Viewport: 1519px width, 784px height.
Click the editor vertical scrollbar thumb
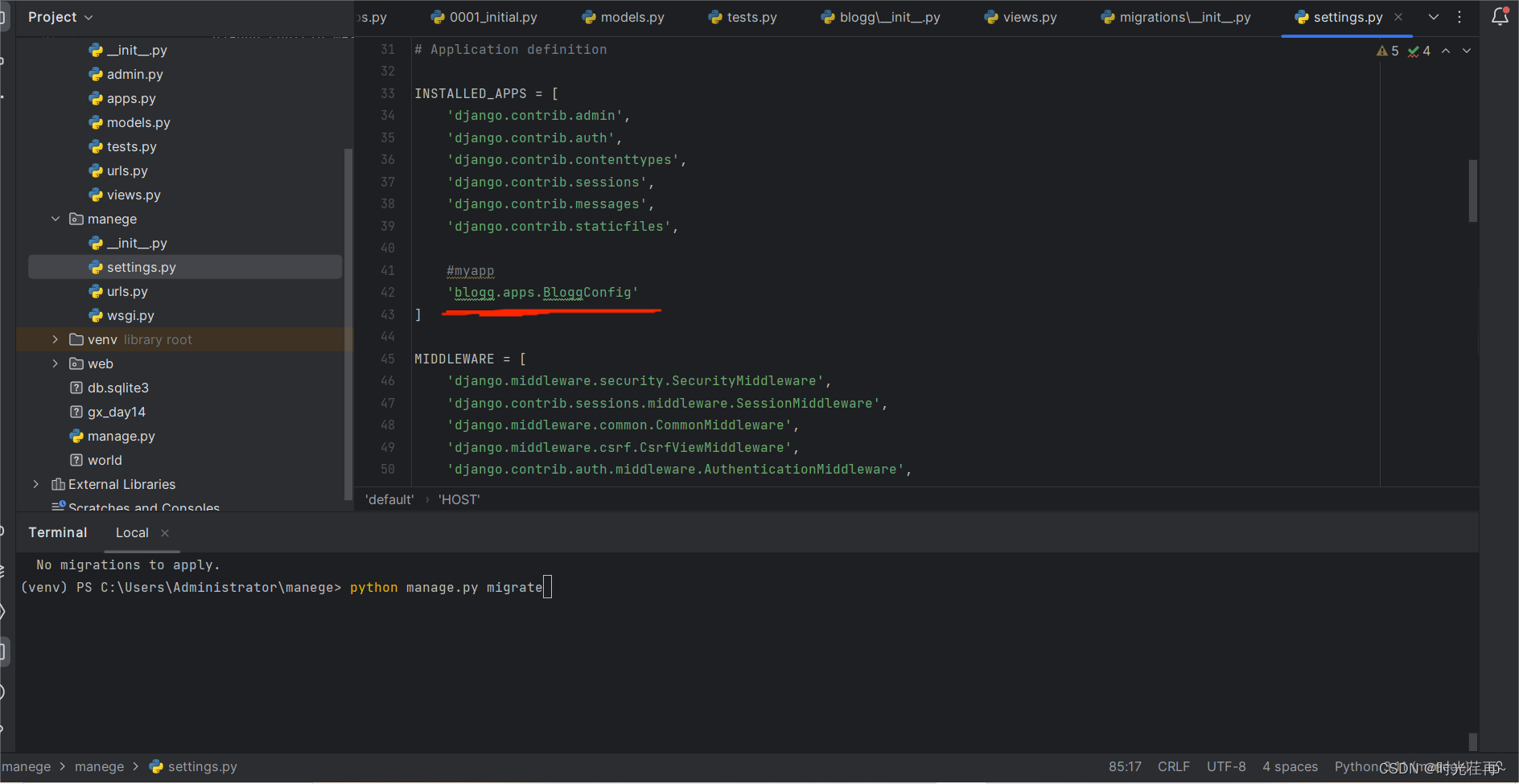point(1472,191)
